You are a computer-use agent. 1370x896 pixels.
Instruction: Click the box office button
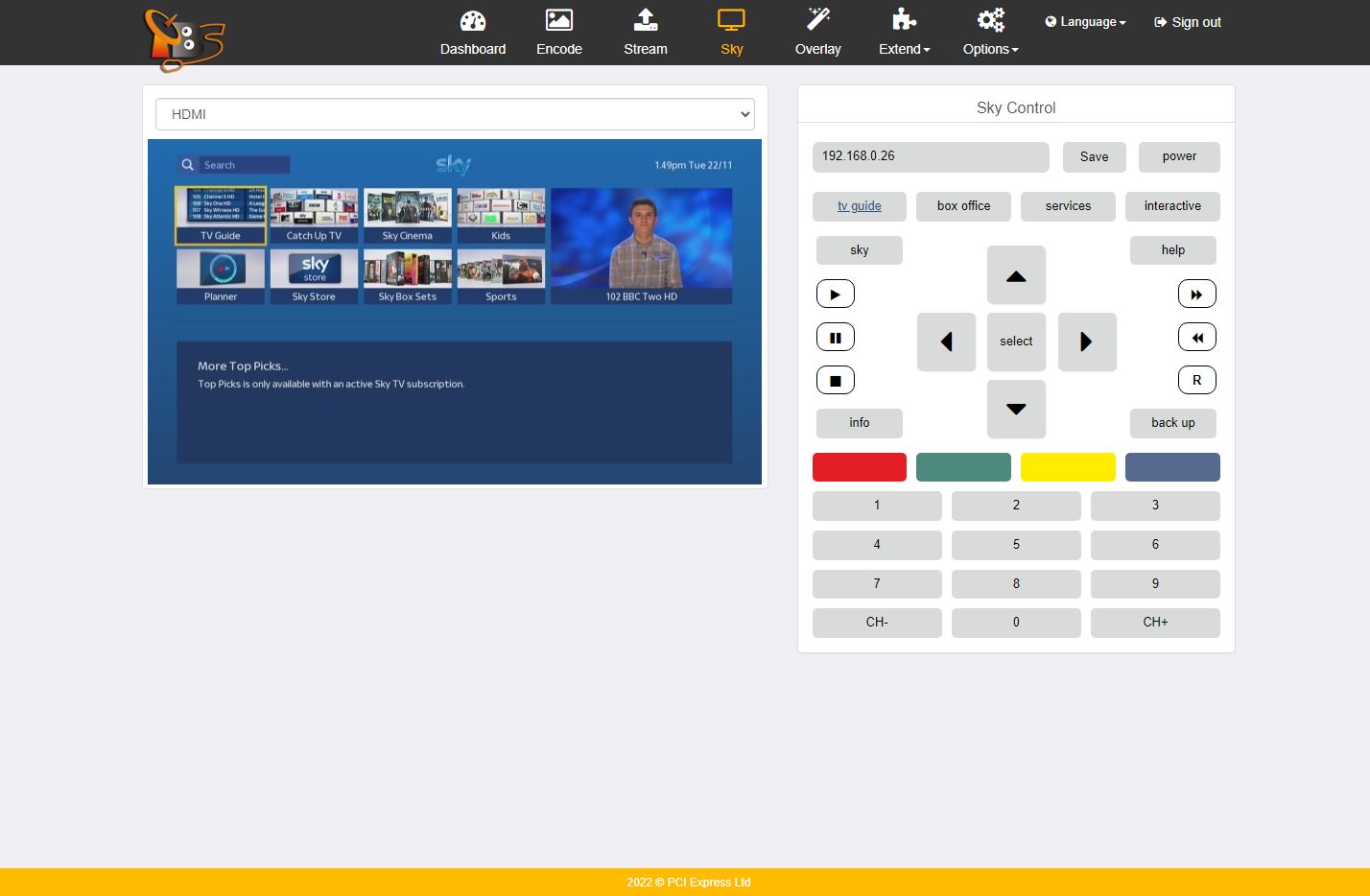click(963, 206)
